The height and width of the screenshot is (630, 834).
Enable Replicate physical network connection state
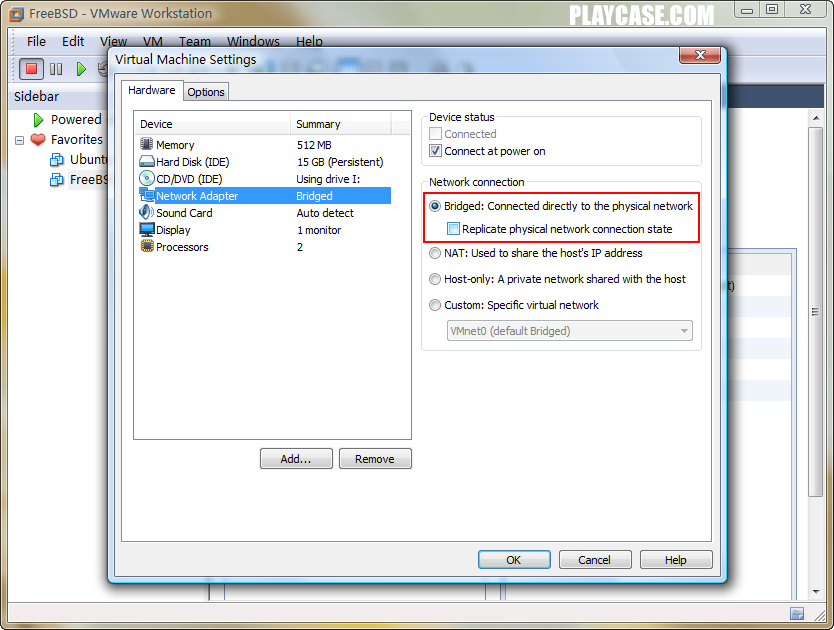click(x=453, y=229)
